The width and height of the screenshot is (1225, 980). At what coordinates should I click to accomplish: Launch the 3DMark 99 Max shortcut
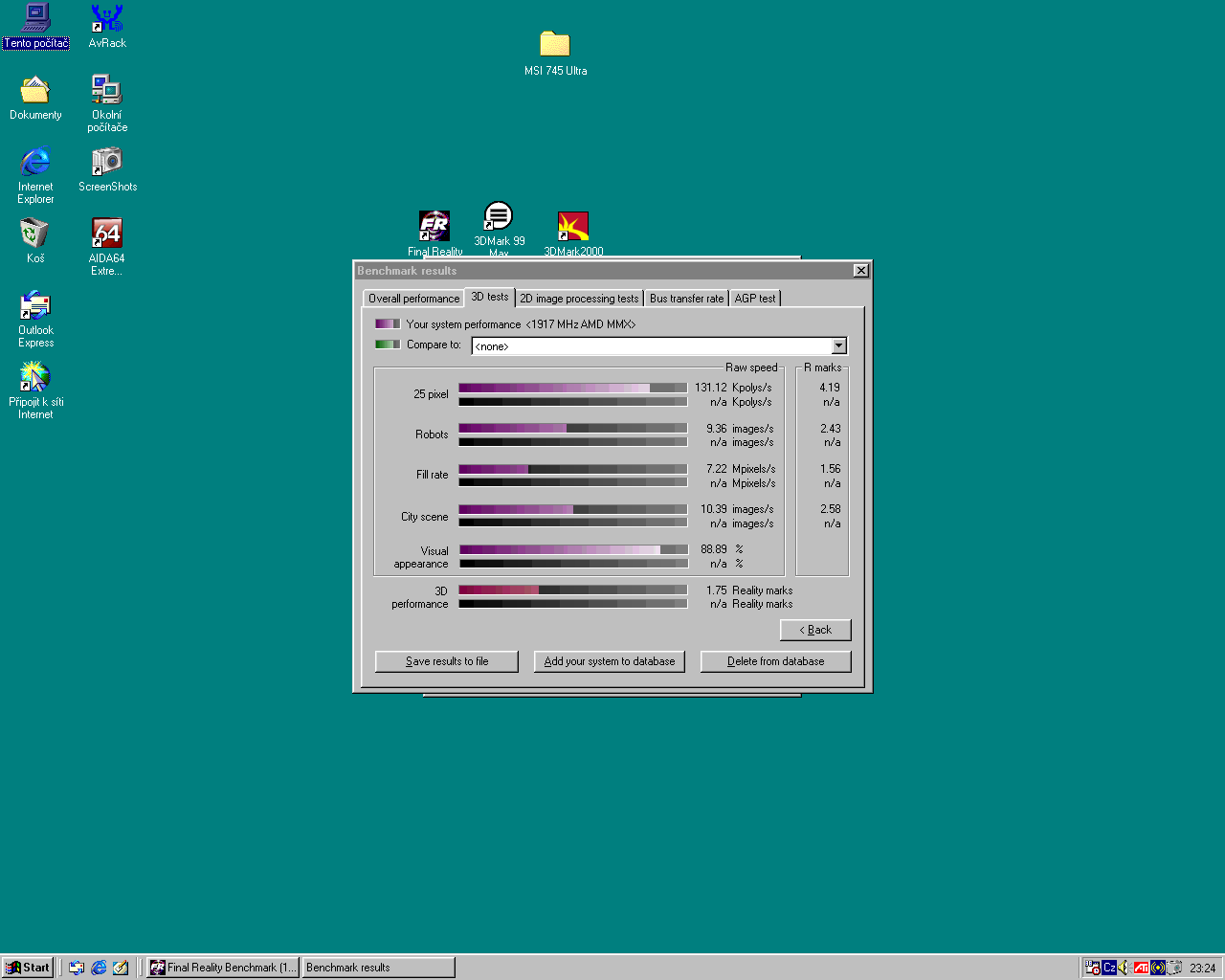pos(499,218)
